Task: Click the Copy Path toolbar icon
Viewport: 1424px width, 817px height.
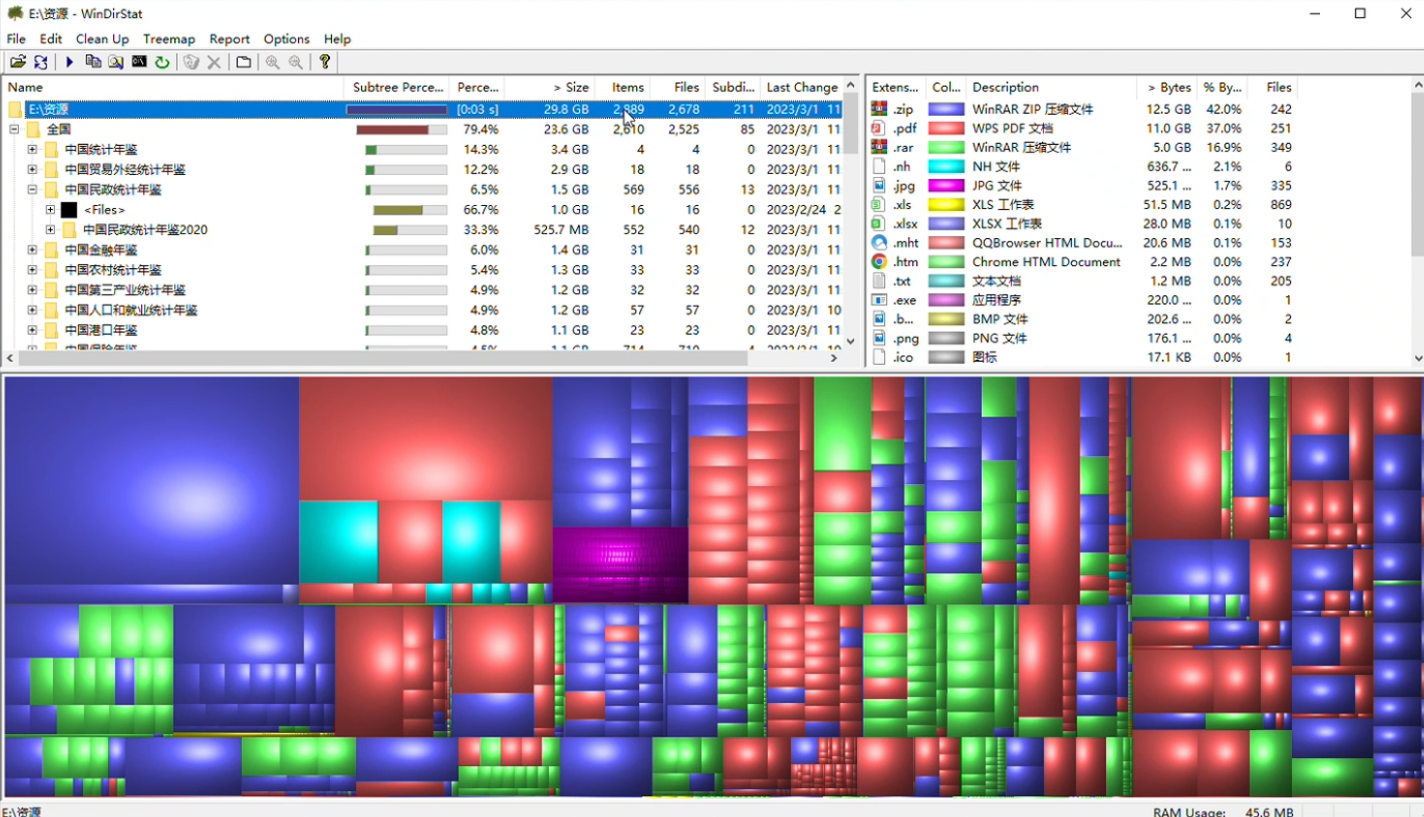Action: (93, 62)
